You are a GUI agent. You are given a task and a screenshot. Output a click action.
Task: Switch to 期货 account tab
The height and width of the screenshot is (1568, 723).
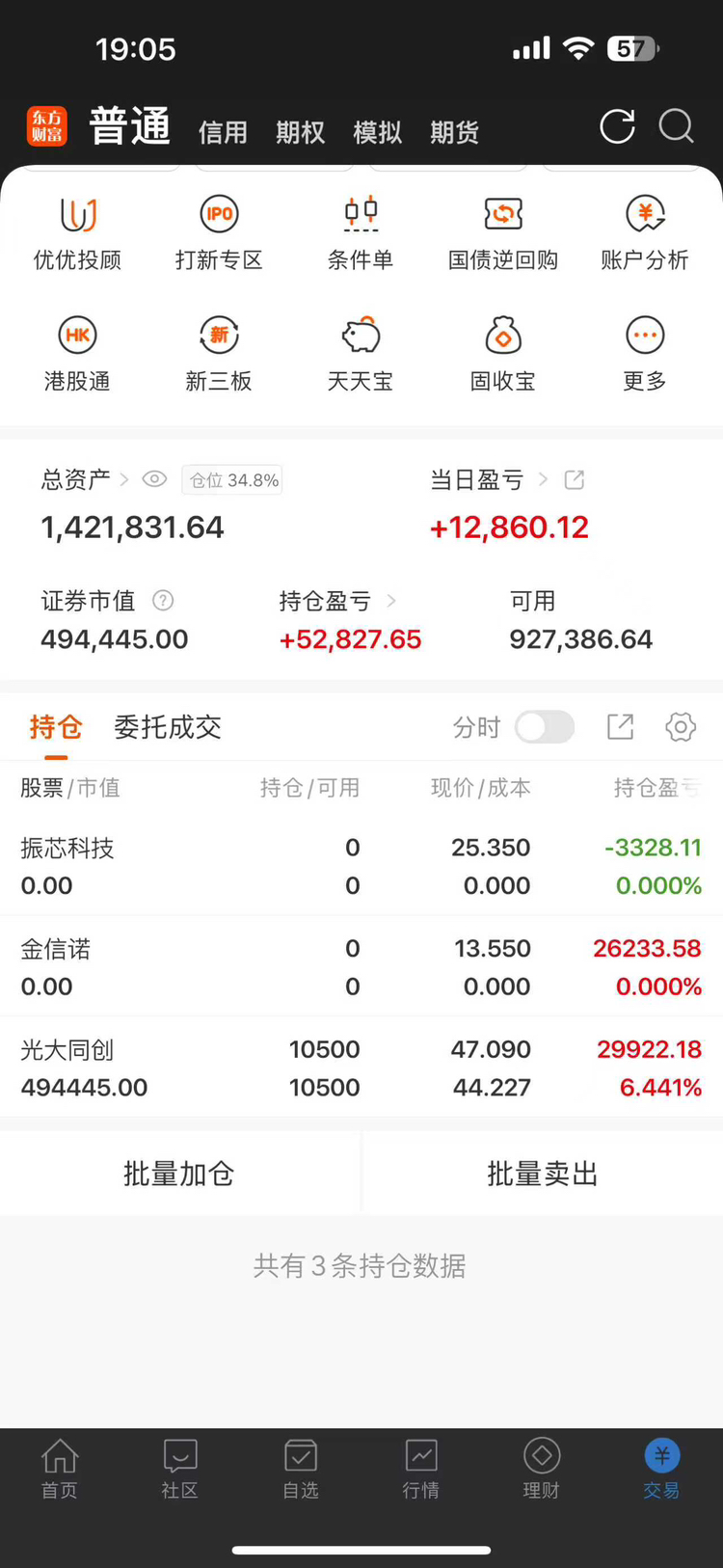[x=454, y=132]
